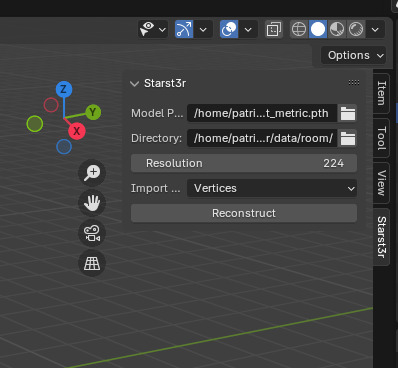Expand selectability and visibility dropdown arrow
Image resolution: width=398 pixels, height=368 pixels.
tap(162, 30)
